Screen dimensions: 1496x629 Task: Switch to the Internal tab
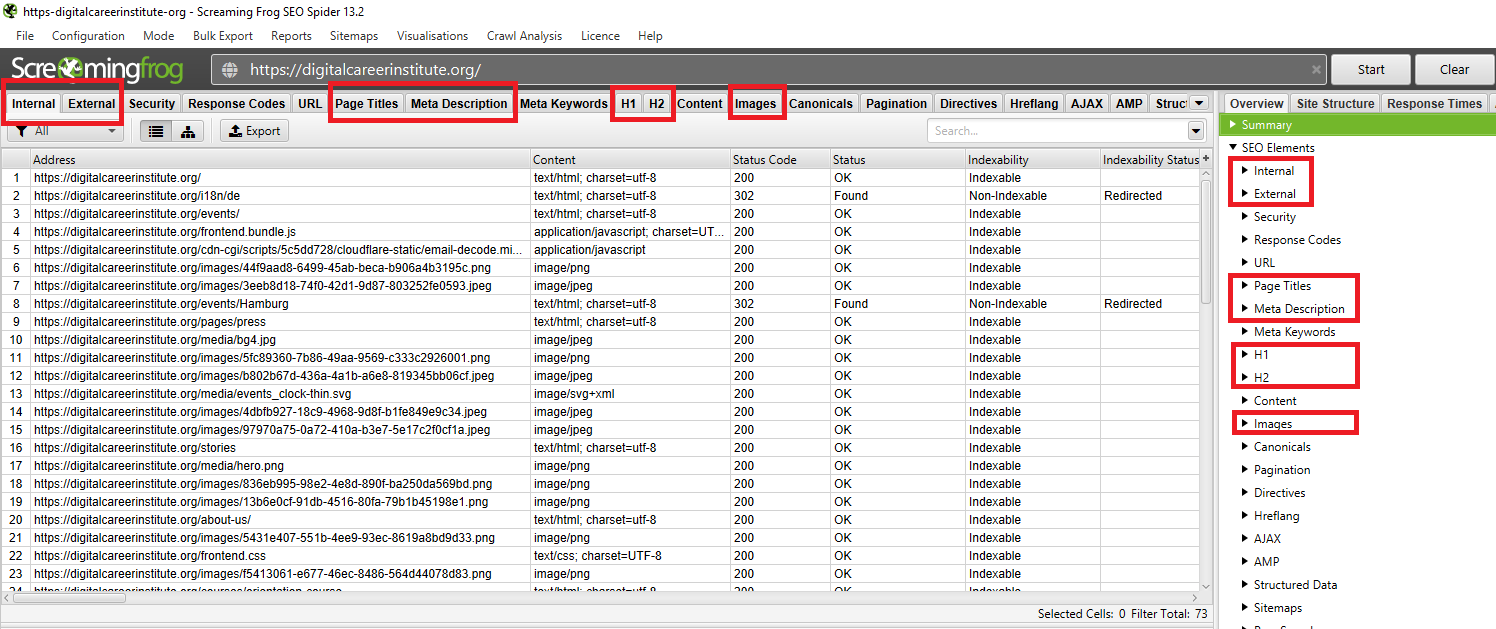click(34, 103)
